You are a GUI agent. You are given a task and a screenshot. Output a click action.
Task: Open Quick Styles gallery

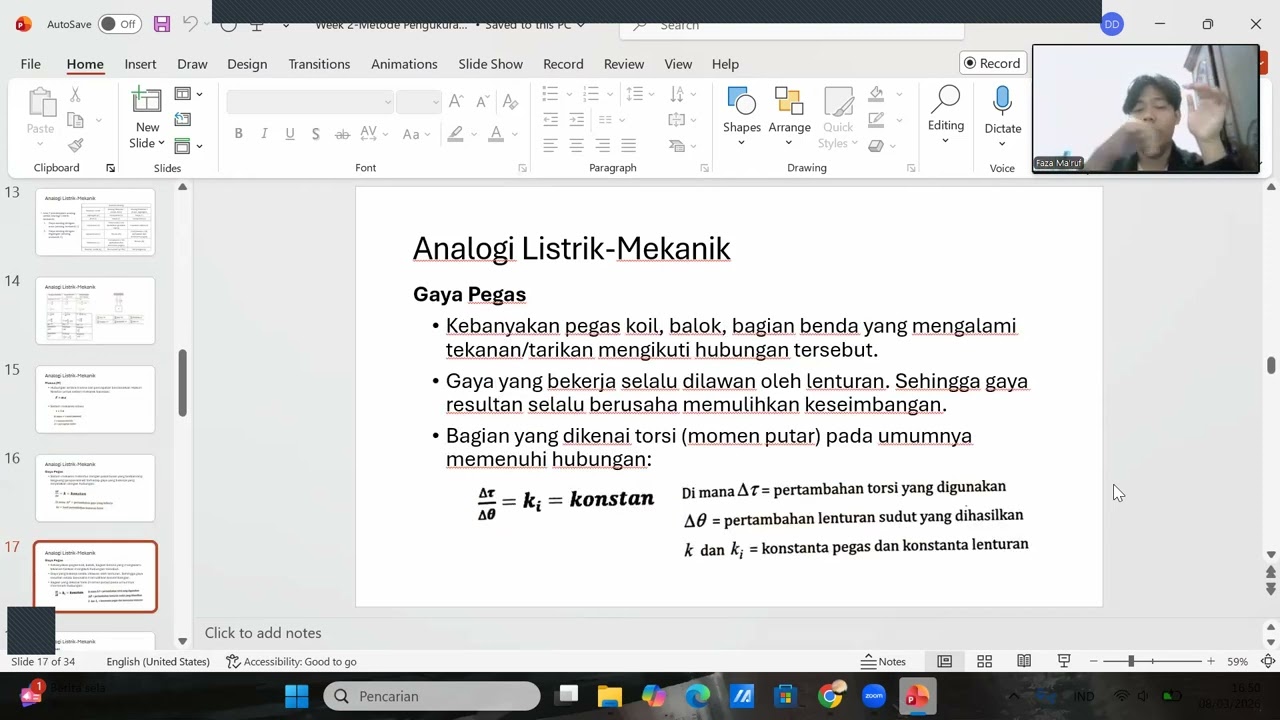point(838,118)
